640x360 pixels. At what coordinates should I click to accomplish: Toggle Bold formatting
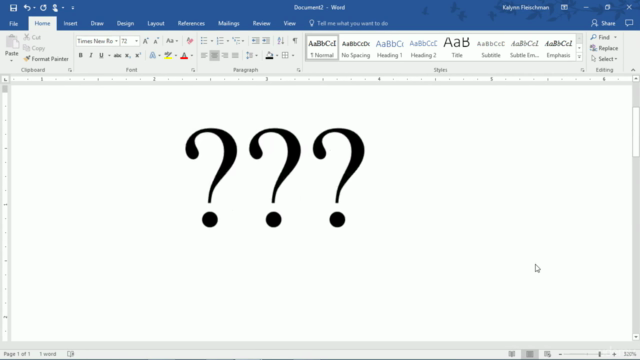click(x=80, y=56)
